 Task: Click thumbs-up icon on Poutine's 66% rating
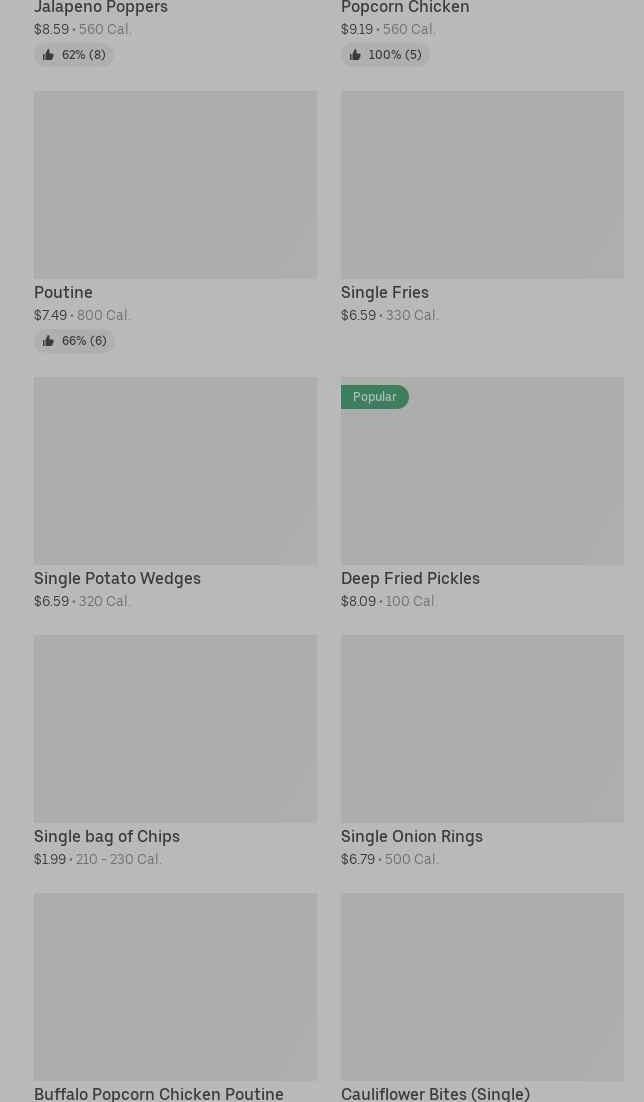[x=48, y=341]
